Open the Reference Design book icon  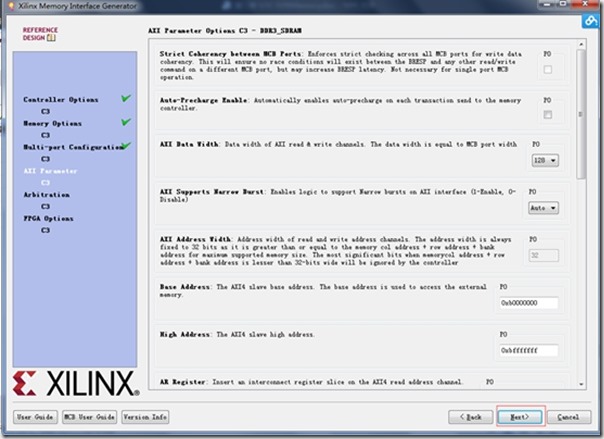pyautogui.click(x=51, y=38)
